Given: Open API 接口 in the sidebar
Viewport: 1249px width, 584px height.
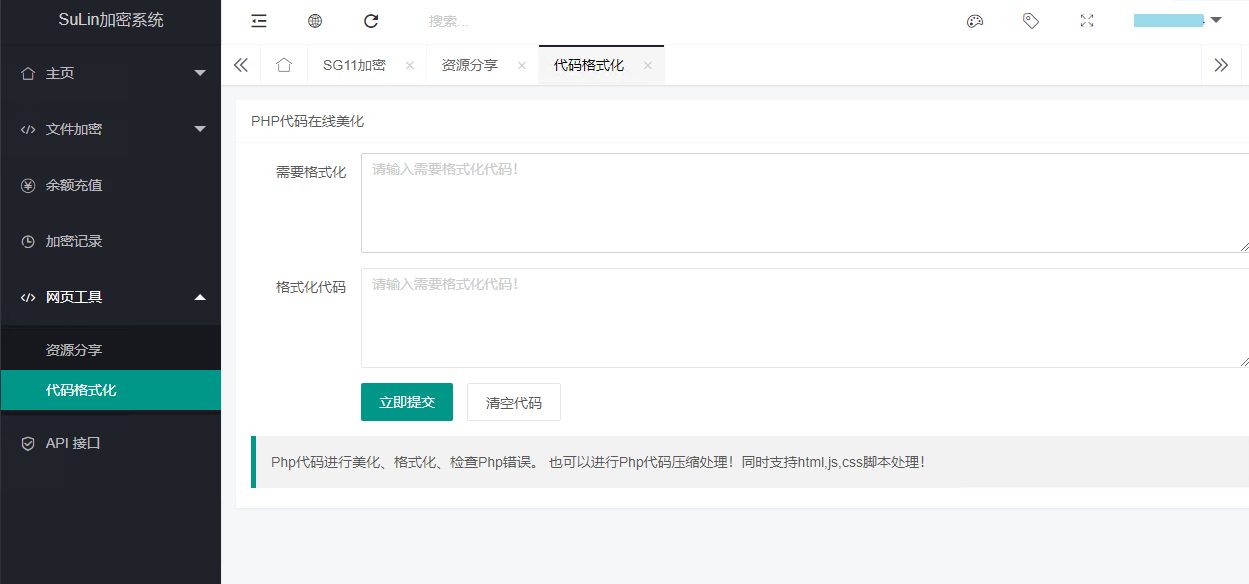Looking at the screenshot, I should coord(110,443).
